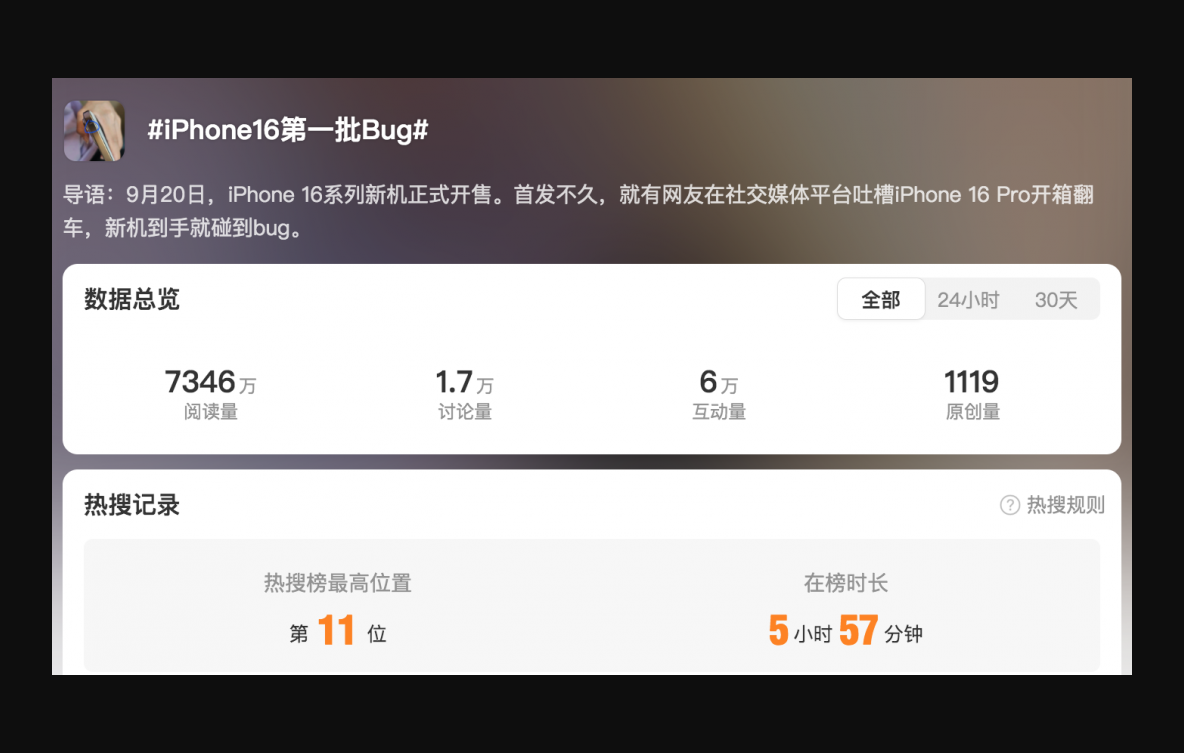Click the orange rank number 11
This screenshot has width=1184, height=753.
(336, 630)
